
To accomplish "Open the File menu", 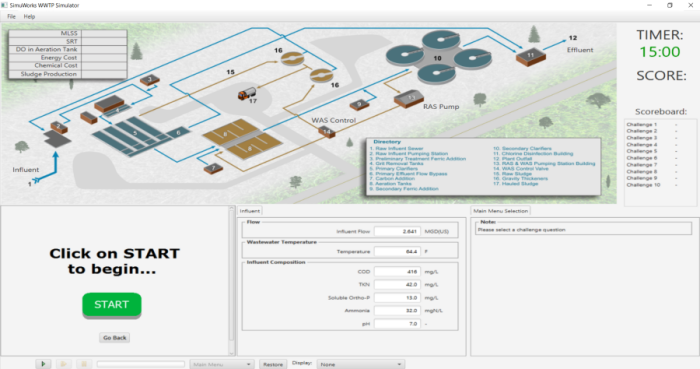I will [x=11, y=17].
